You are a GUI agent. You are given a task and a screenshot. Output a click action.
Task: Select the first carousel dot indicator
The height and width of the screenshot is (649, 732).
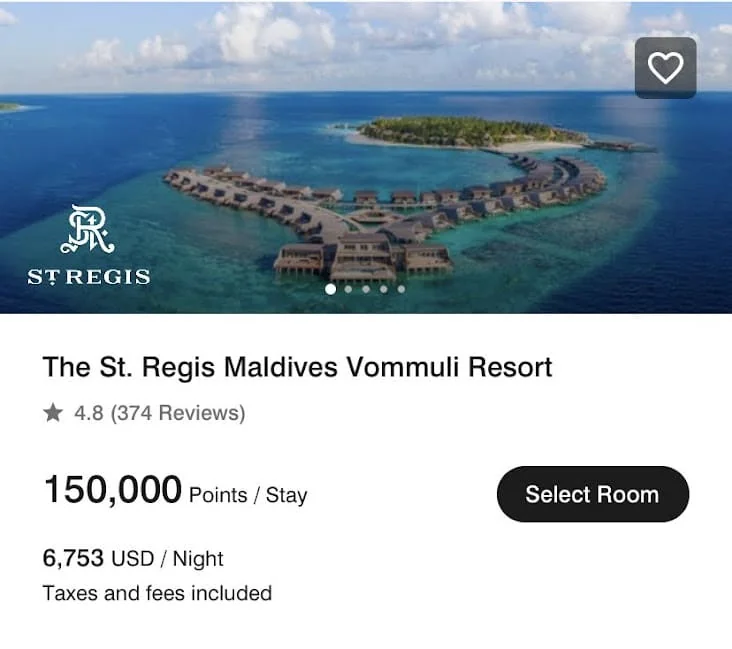[330, 289]
